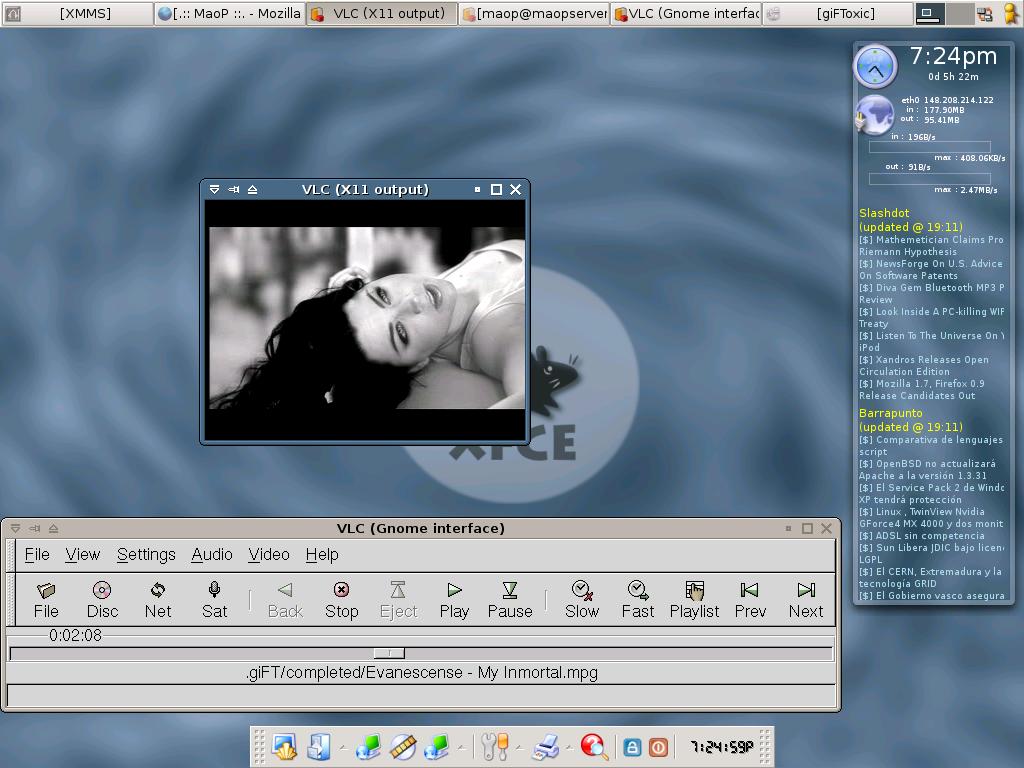
Task: Select VLC (X11 output) taskbar entry
Action: pos(381,13)
